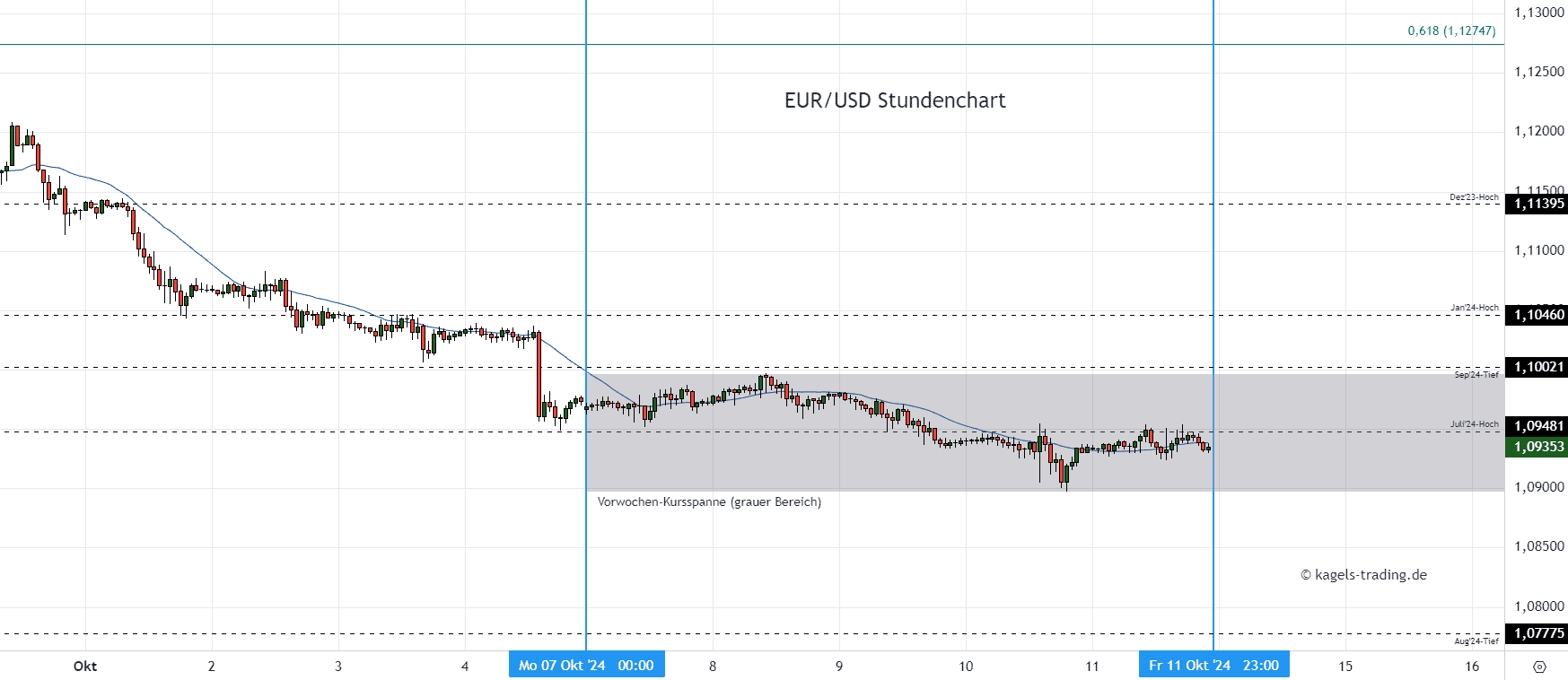The height and width of the screenshot is (680, 1568).
Task: Click the date 9 on the time axis
Action: [x=839, y=666]
